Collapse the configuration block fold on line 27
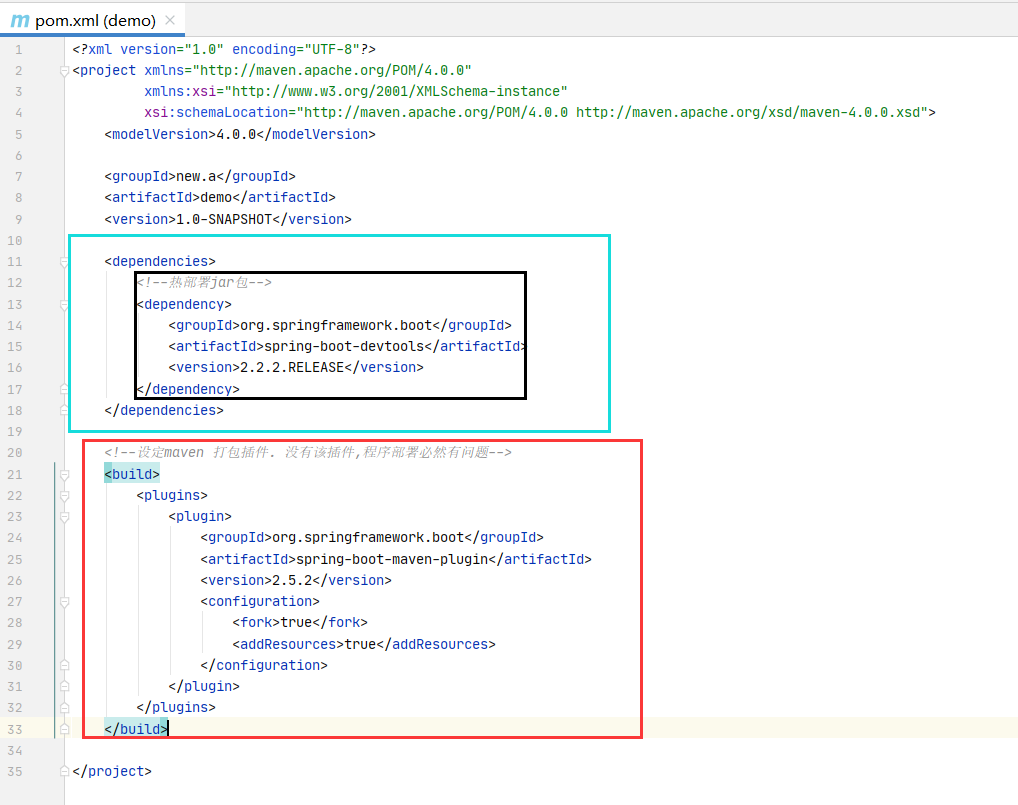1018x805 pixels. (x=64, y=602)
